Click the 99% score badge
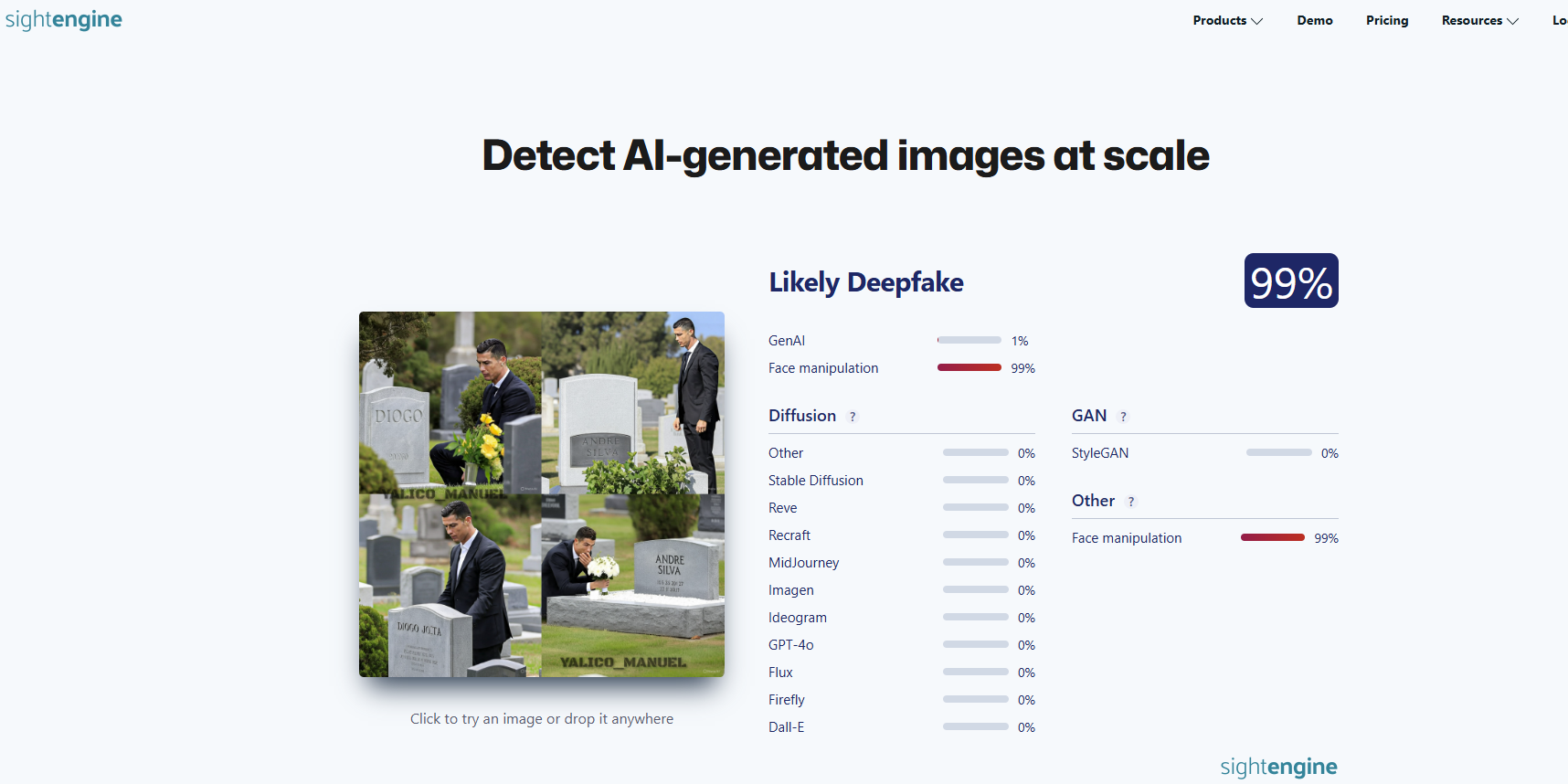 tap(1290, 281)
